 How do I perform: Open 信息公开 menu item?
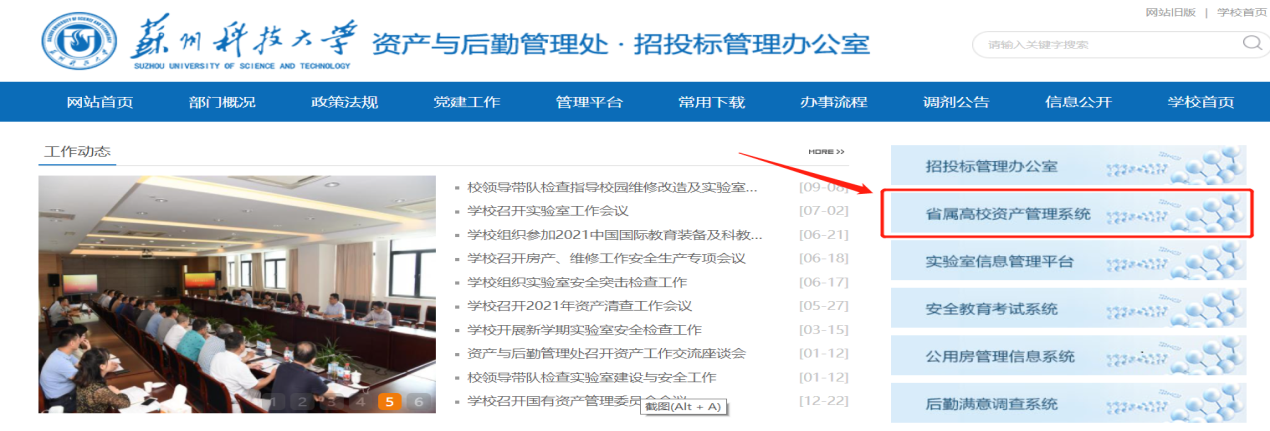point(1078,102)
